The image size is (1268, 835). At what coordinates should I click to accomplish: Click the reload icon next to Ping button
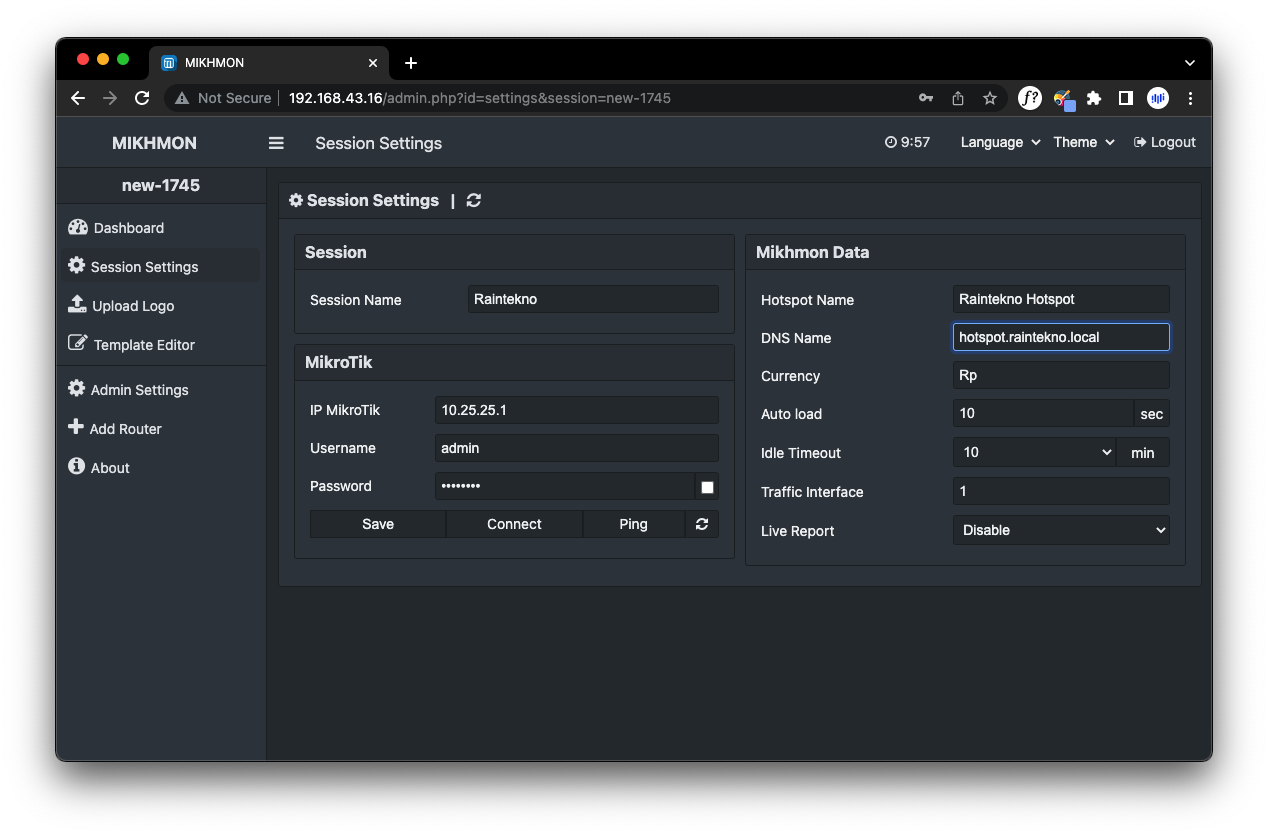pos(701,524)
